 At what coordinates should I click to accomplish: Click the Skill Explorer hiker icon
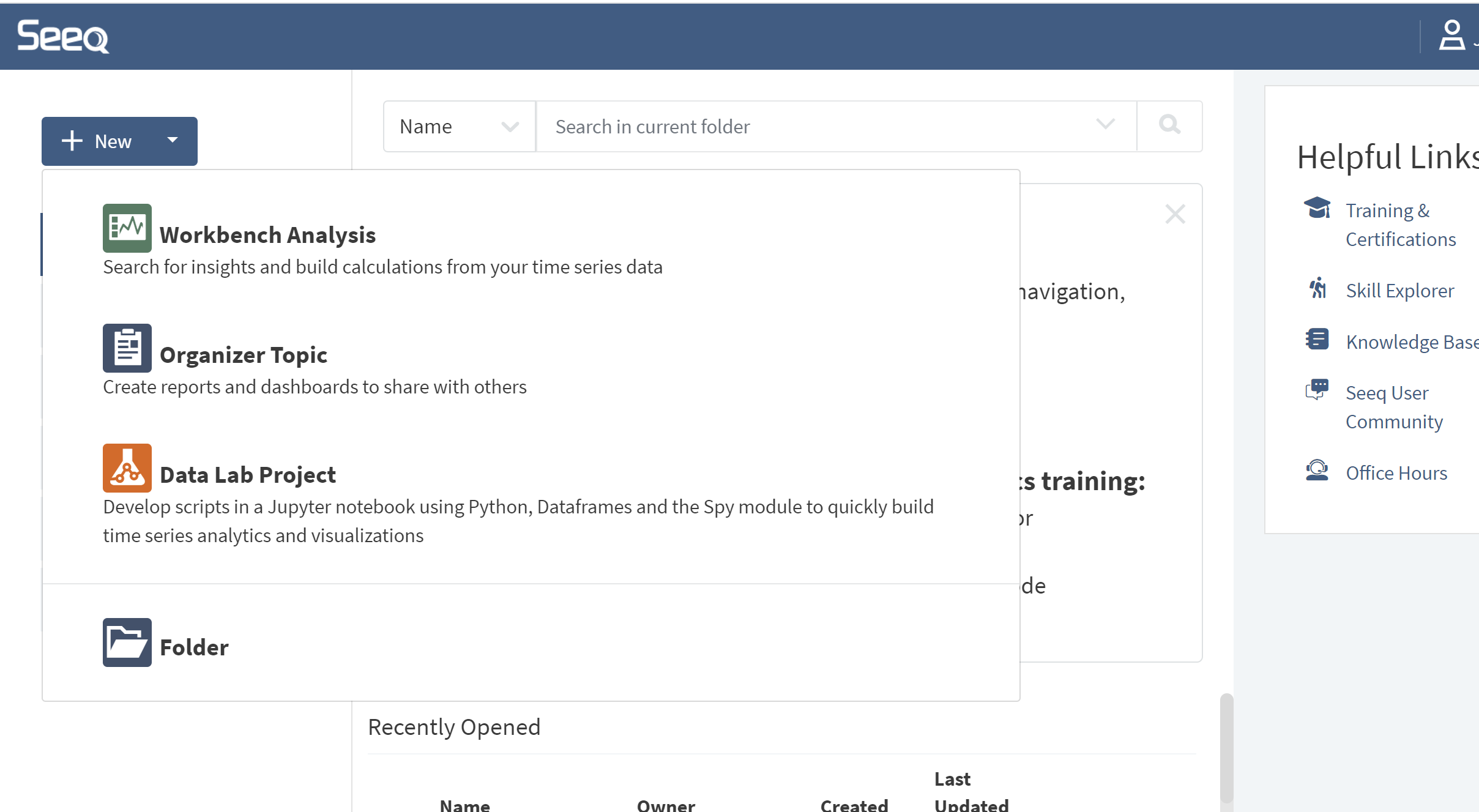[x=1317, y=288]
